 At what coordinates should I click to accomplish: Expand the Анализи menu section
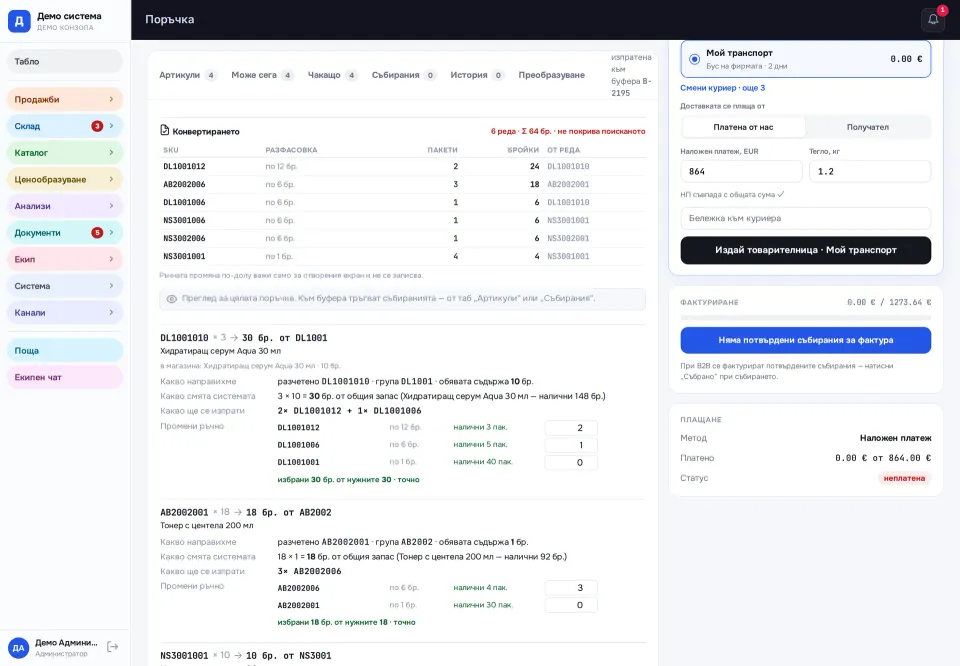click(65, 206)
